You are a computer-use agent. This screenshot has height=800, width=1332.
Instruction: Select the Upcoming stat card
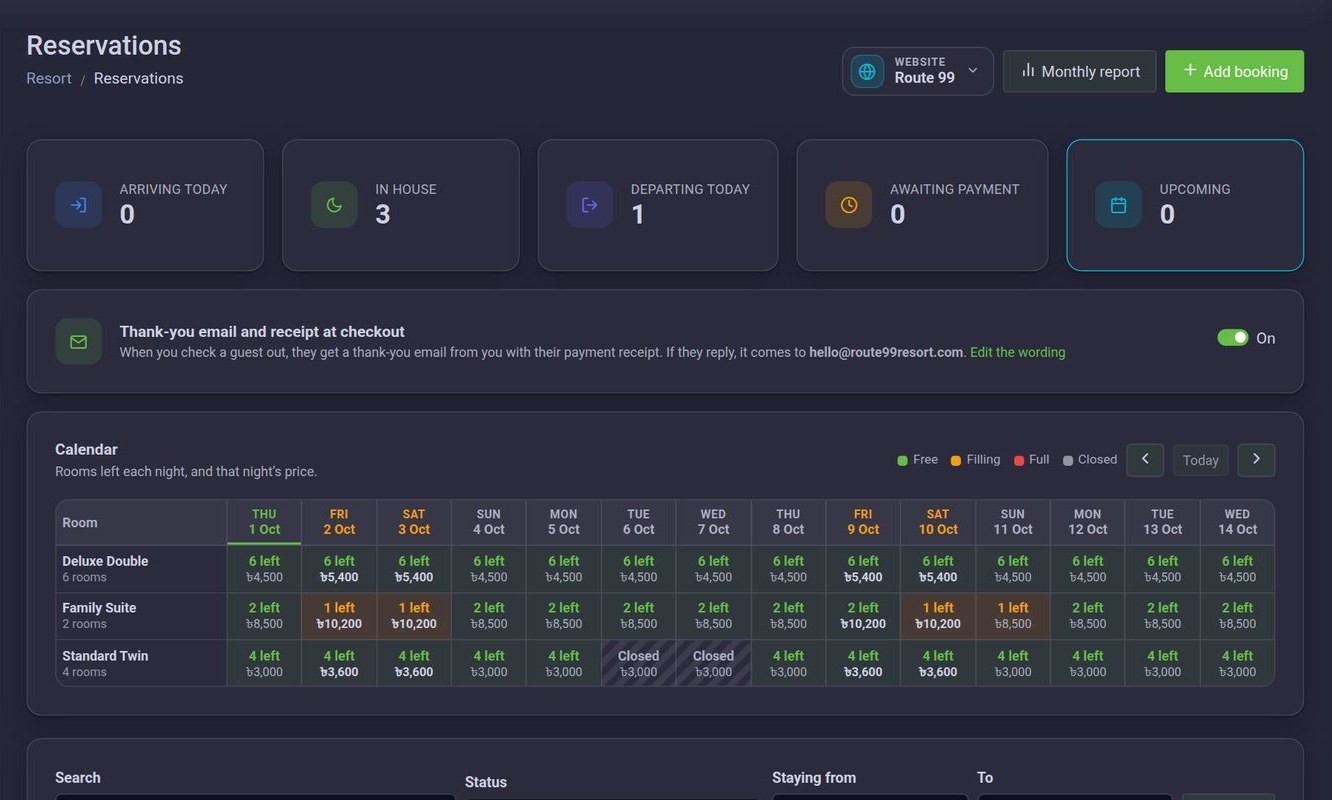[x=1185, y=205]
